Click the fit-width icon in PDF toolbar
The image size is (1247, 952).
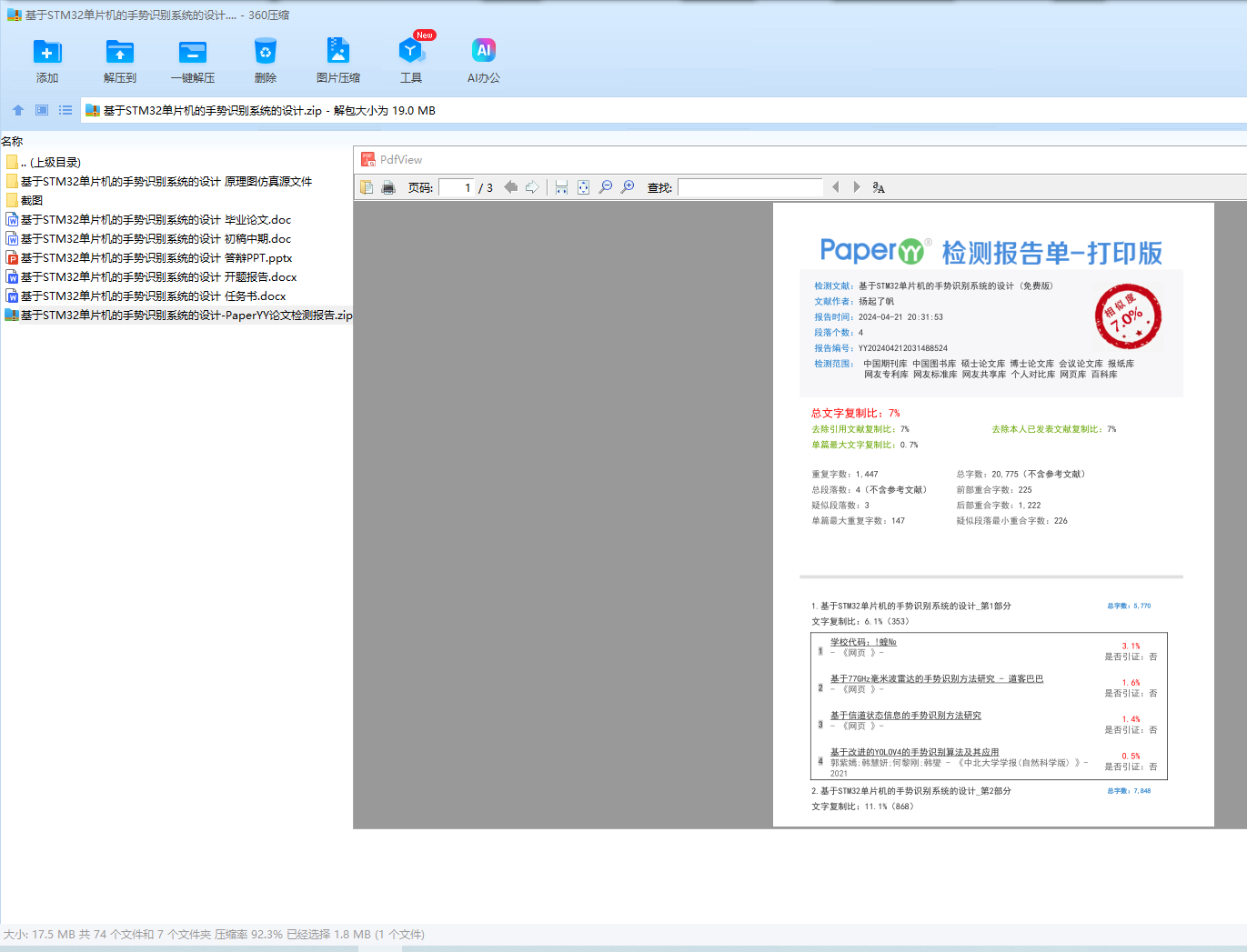click(x=561, y=187)
